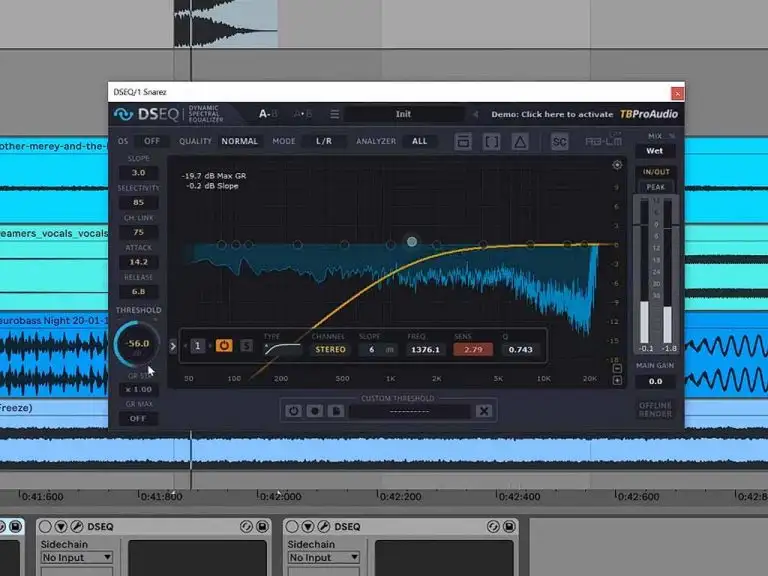The height and width of the screenshot is (576, 768).
Task: Click the plus zoom-in icon beside the graph
Action: tap(617, 381)
